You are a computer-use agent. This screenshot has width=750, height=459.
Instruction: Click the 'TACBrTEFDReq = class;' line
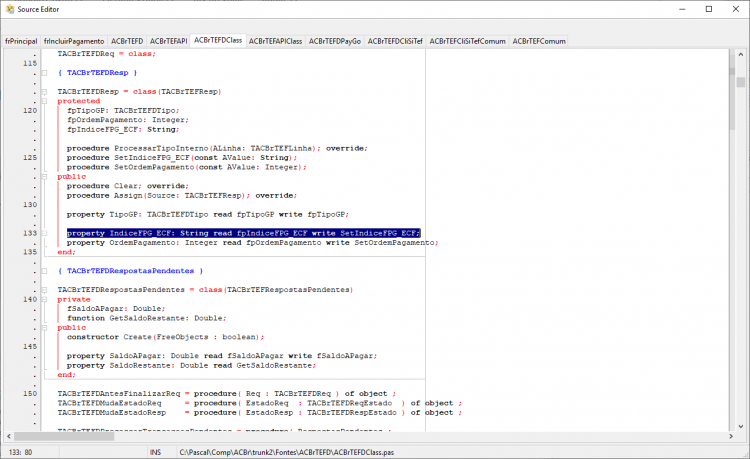[x=107, y=54]
